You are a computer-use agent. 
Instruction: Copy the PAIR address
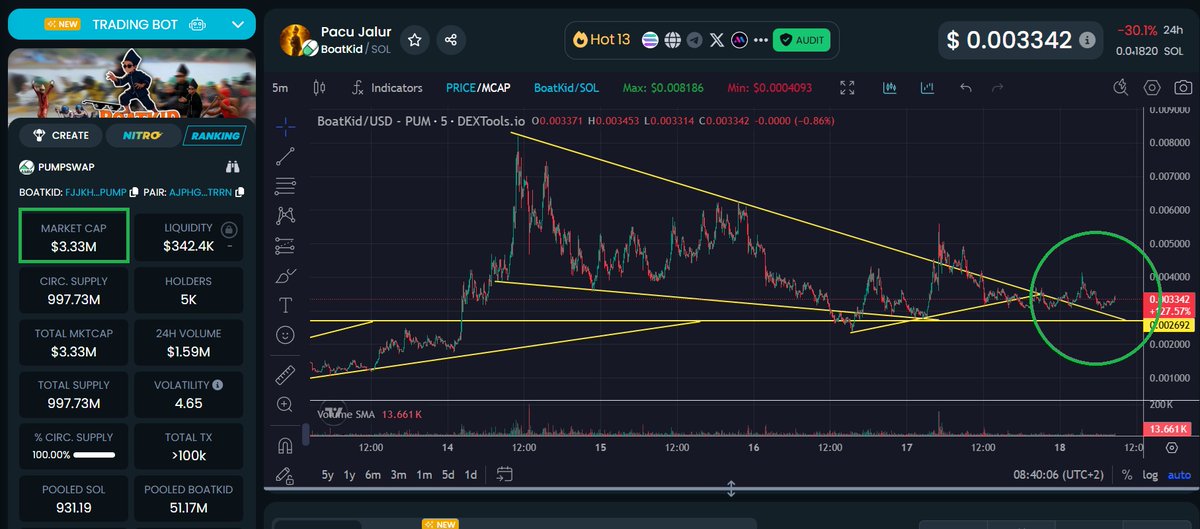point(240,192)
